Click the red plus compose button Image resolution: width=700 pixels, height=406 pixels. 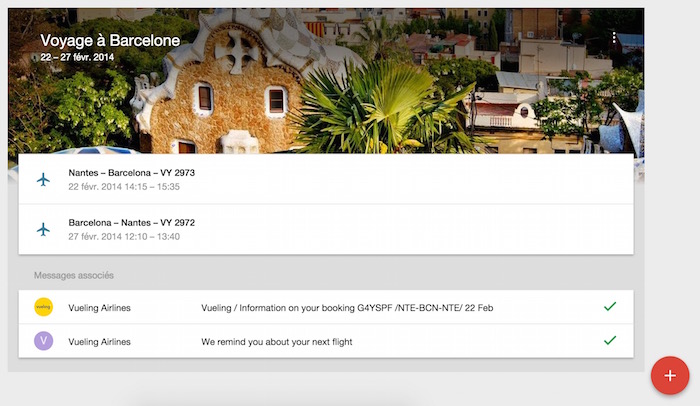click(x=670, y=375)
